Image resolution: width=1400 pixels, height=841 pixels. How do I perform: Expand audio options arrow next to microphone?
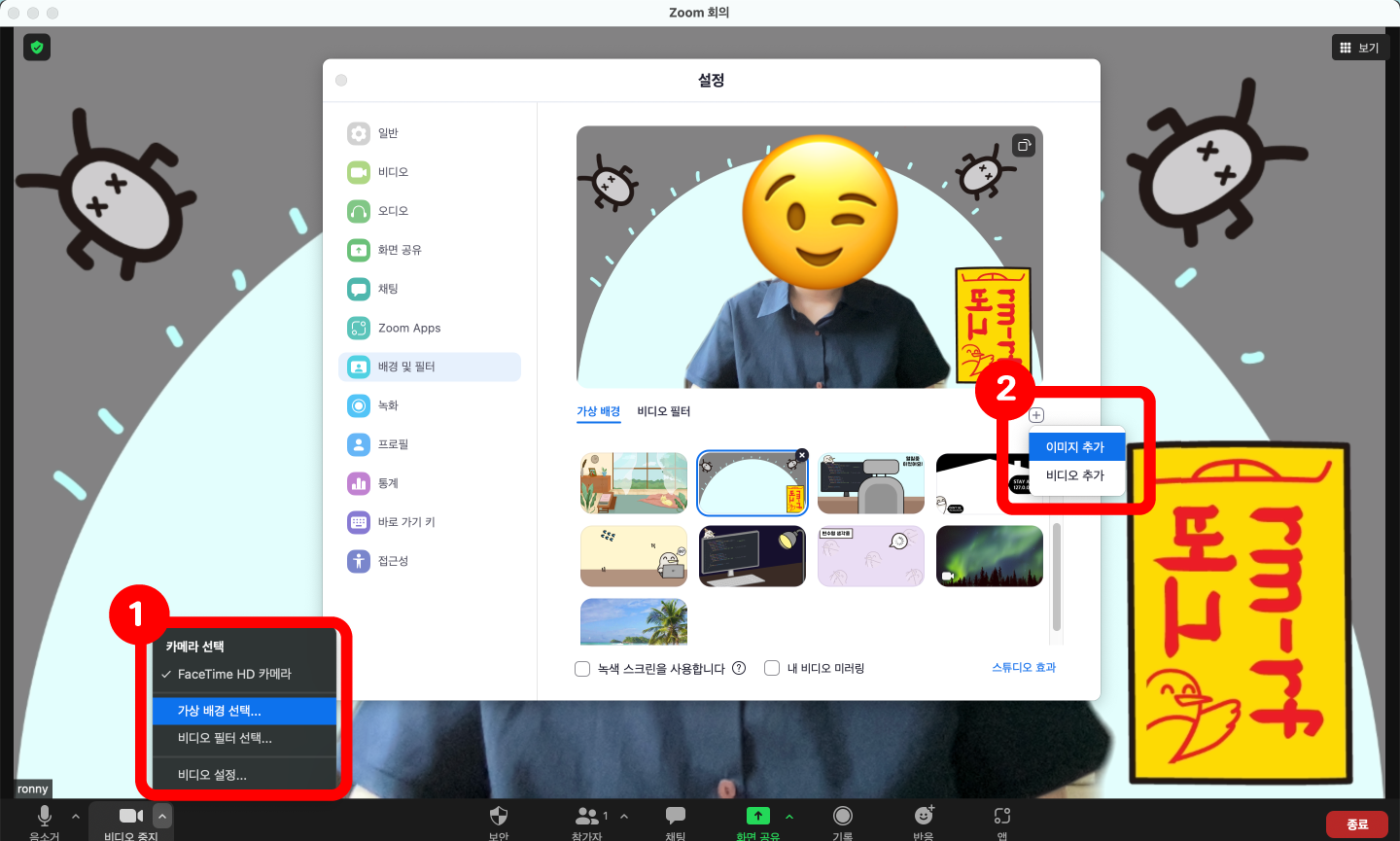click(76, 817)
